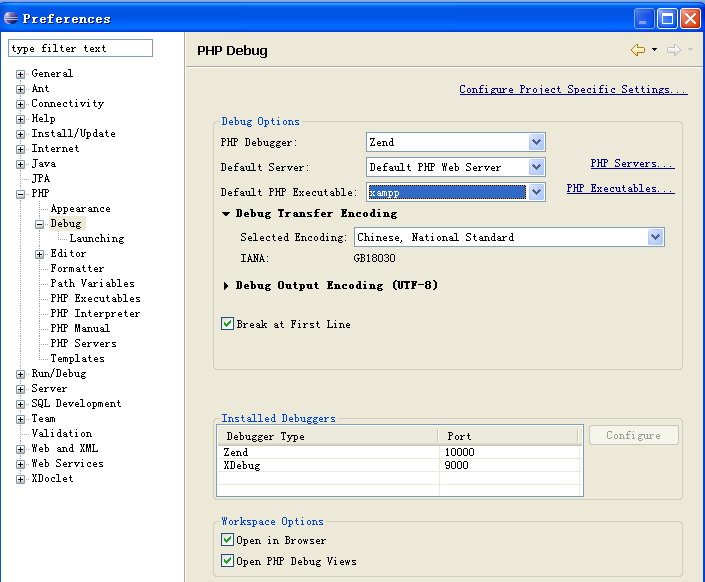Image resolution: width=705 pixels, height=582 pixels.
Task: Select the Zend debugger row
Action: (399, 452)
